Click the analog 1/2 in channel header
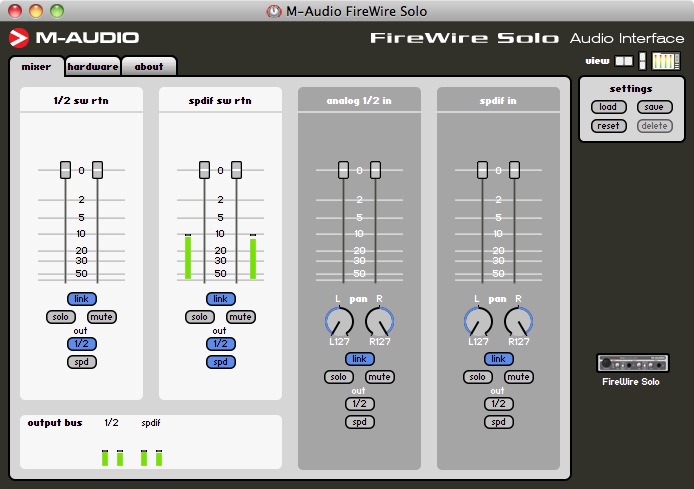Image resolution: width=694 pixels, height=489 pixels. pyautogui.click(x=359, y=100)
